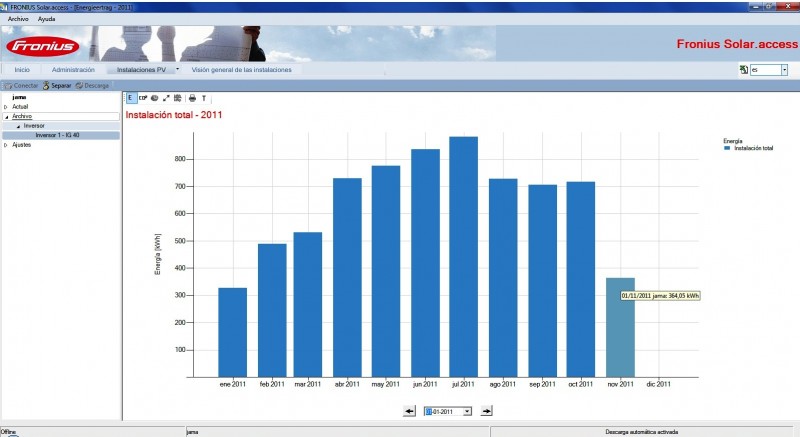
Task: Click the diagonal-arrow zoom chart icon
Action: click(166, 98)
